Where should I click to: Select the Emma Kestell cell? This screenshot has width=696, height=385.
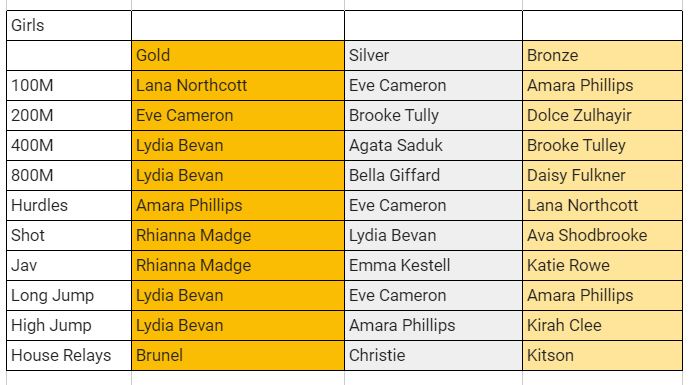tap(434, 265)
